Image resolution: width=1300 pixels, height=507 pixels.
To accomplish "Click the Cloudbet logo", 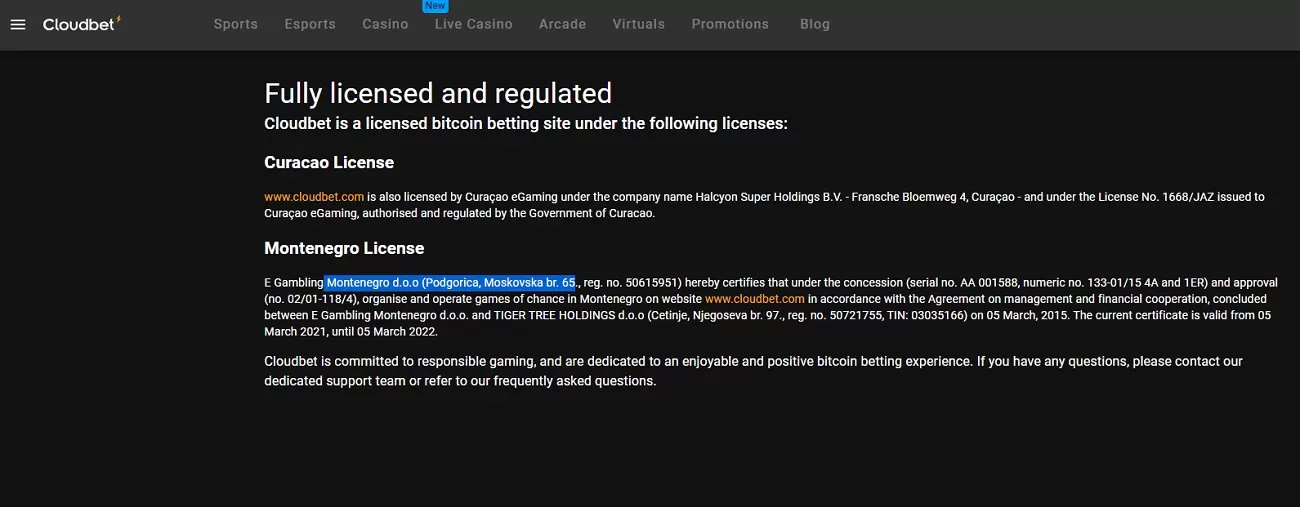I will 82,23.
